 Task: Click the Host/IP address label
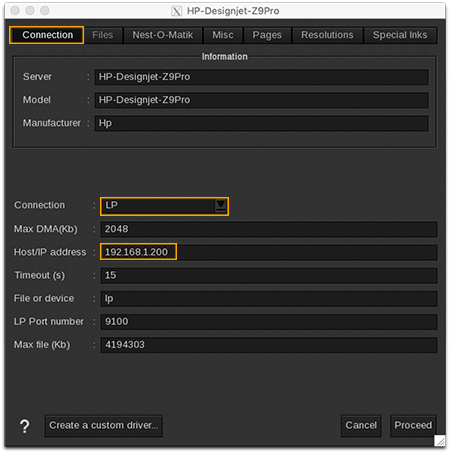[x=50, y=252]
